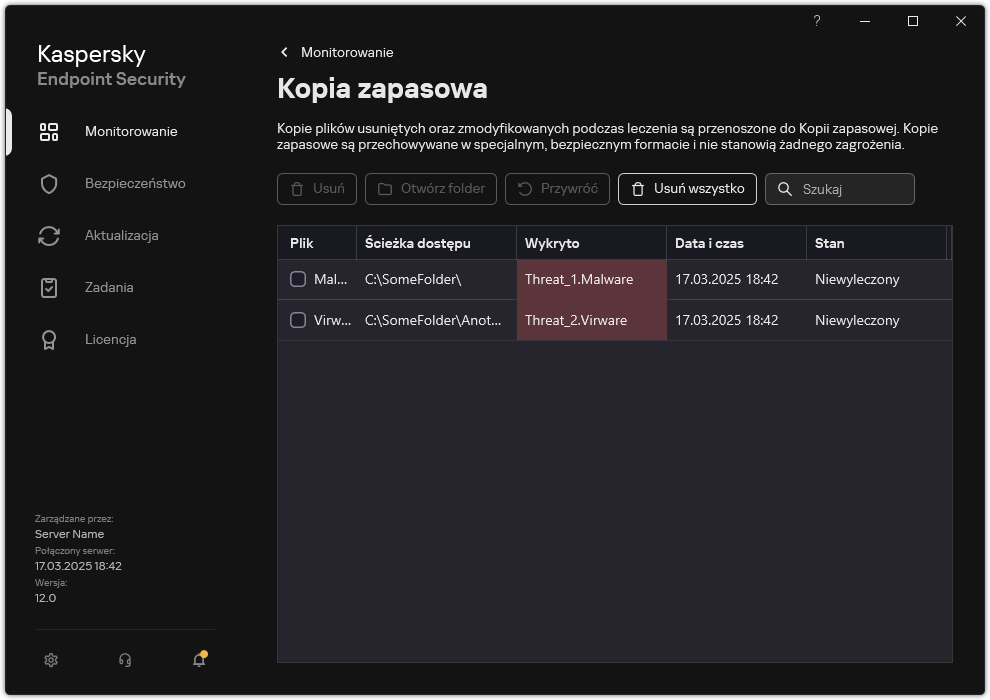
Task: Check the checkbox for Threat_2.Virware row
Action: [x=297, y=320]
